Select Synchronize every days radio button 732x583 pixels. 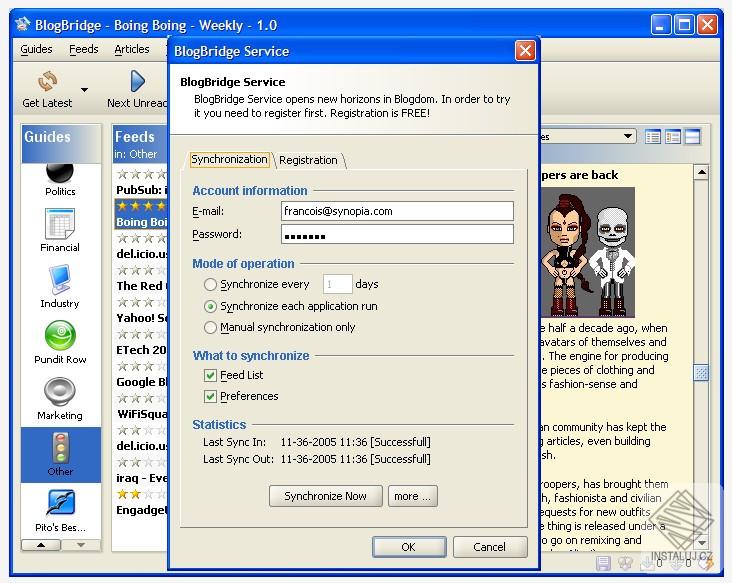210,284
